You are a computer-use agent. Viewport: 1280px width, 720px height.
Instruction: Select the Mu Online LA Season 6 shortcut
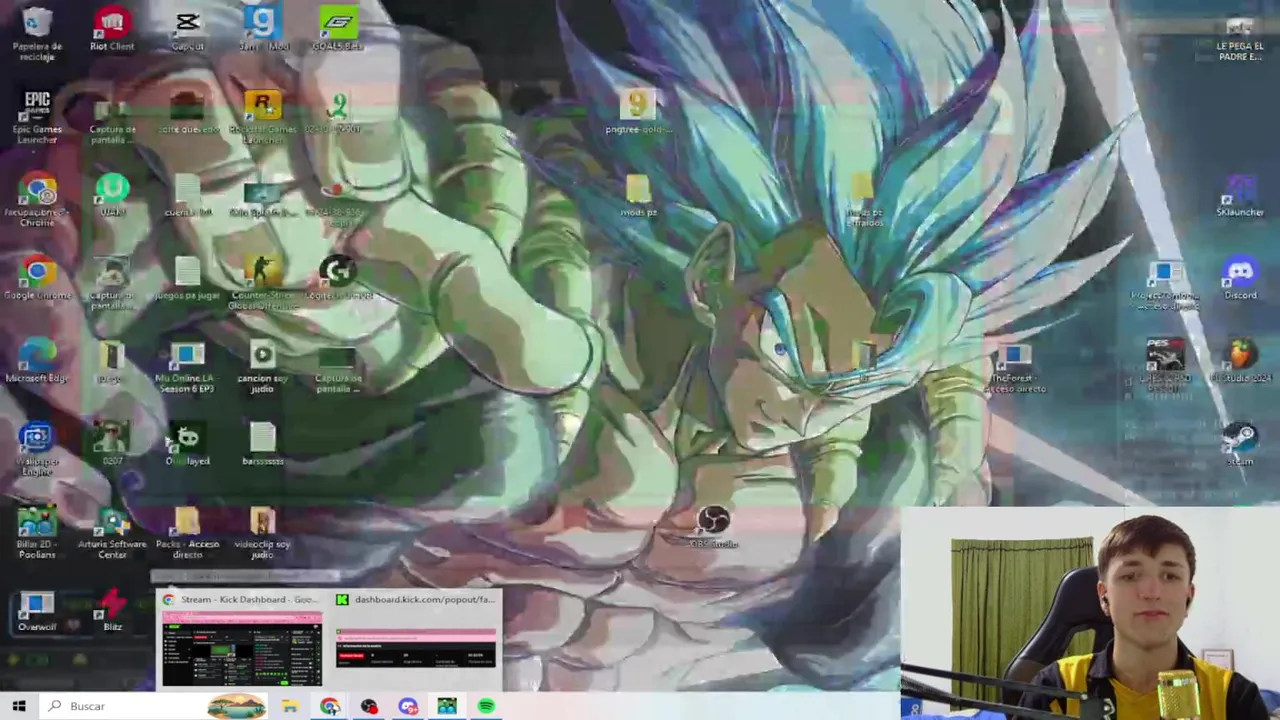[x=187, y=367]
